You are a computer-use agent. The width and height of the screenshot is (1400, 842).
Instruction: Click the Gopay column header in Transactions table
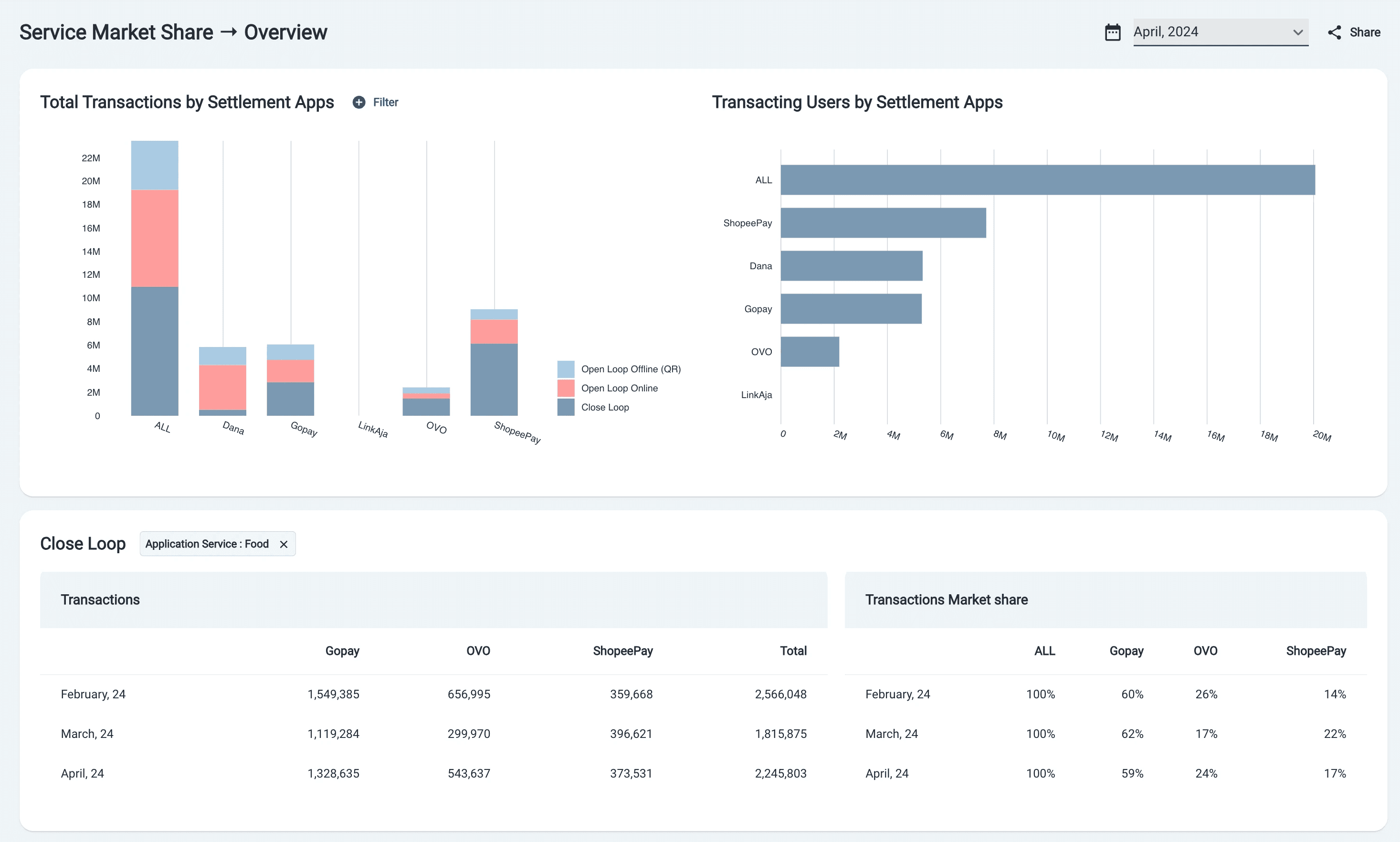pos(342,651)
